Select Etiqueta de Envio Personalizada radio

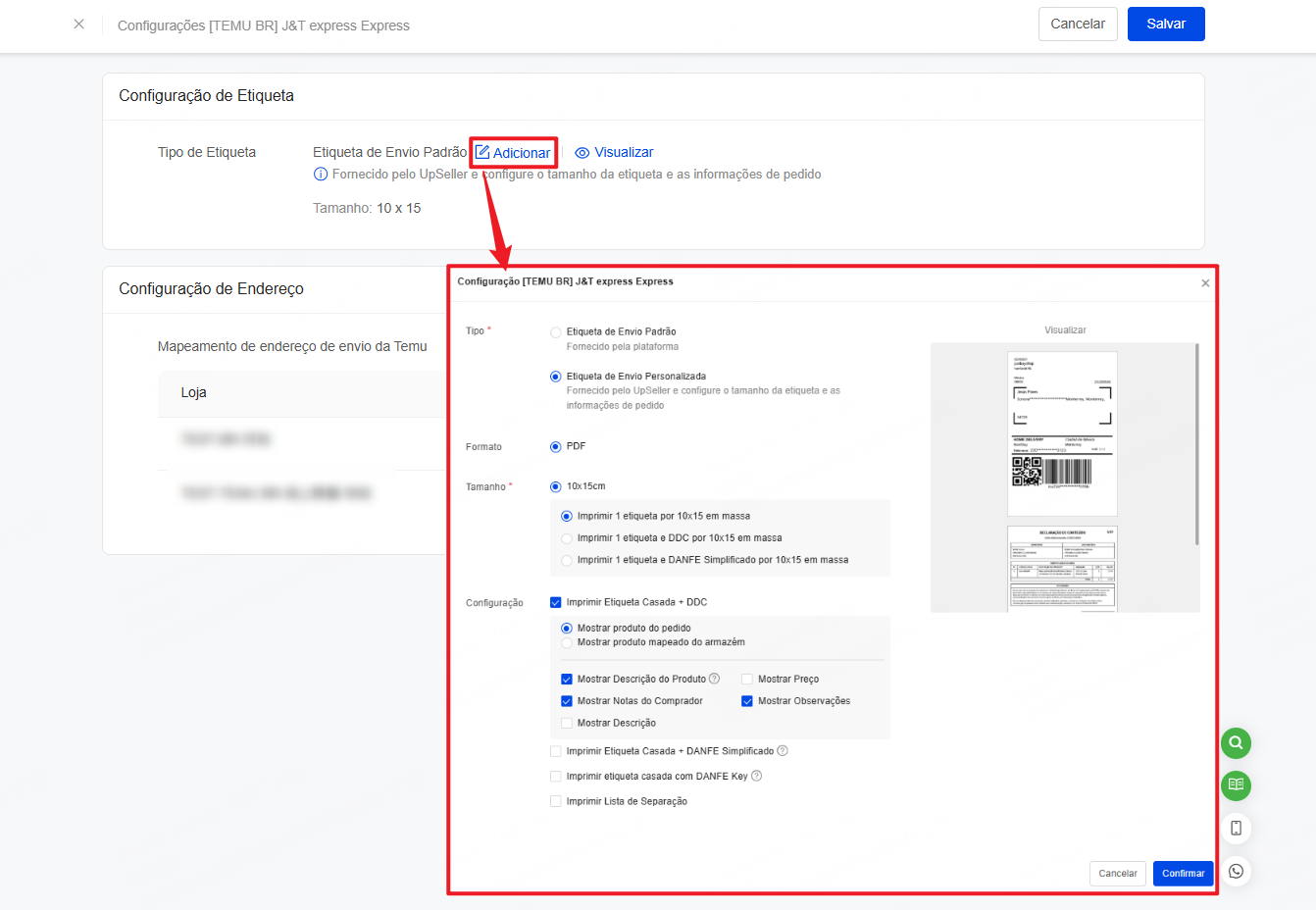click(556, 377)
